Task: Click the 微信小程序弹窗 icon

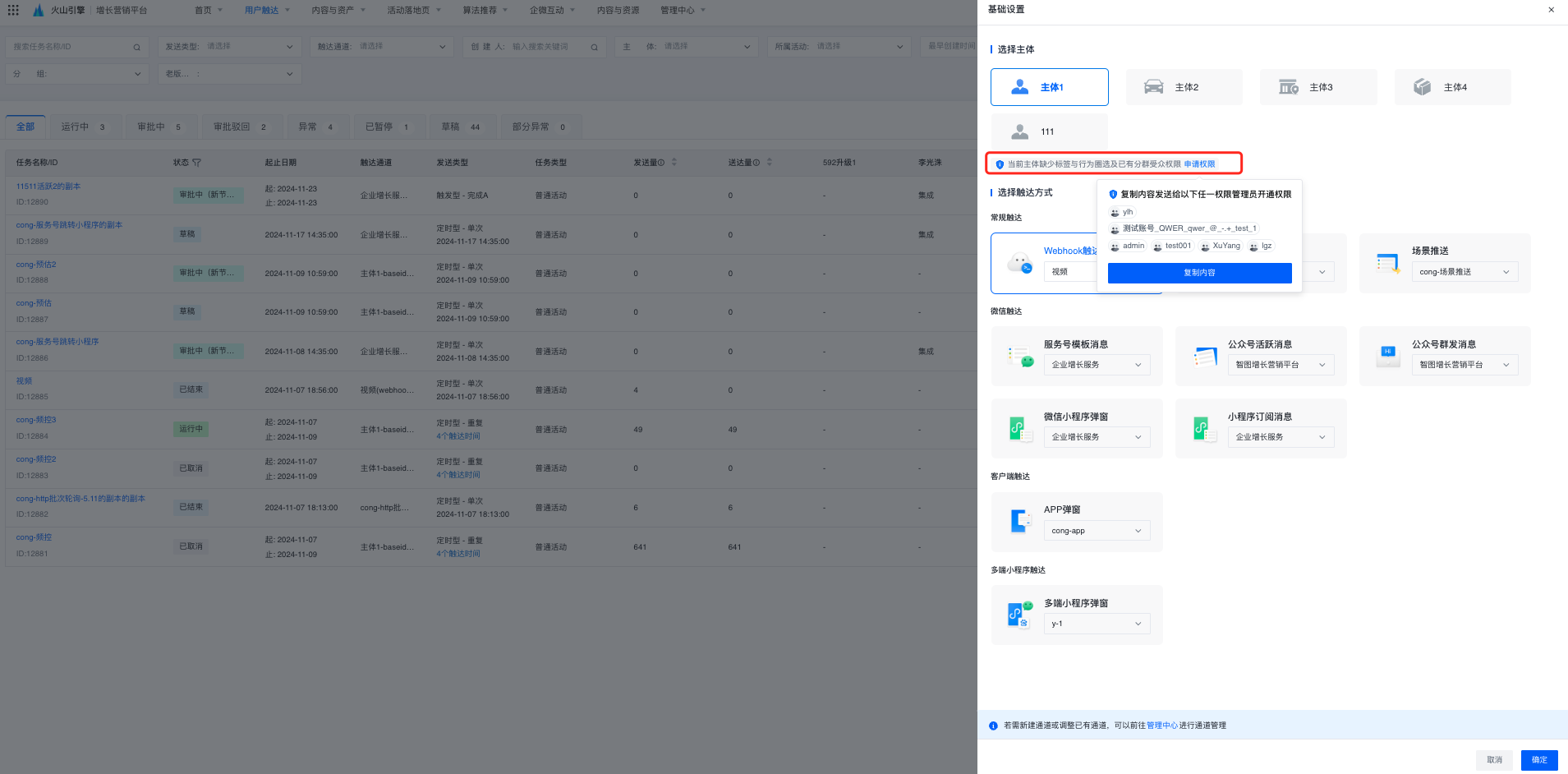Action: [x=1020, y=429]
